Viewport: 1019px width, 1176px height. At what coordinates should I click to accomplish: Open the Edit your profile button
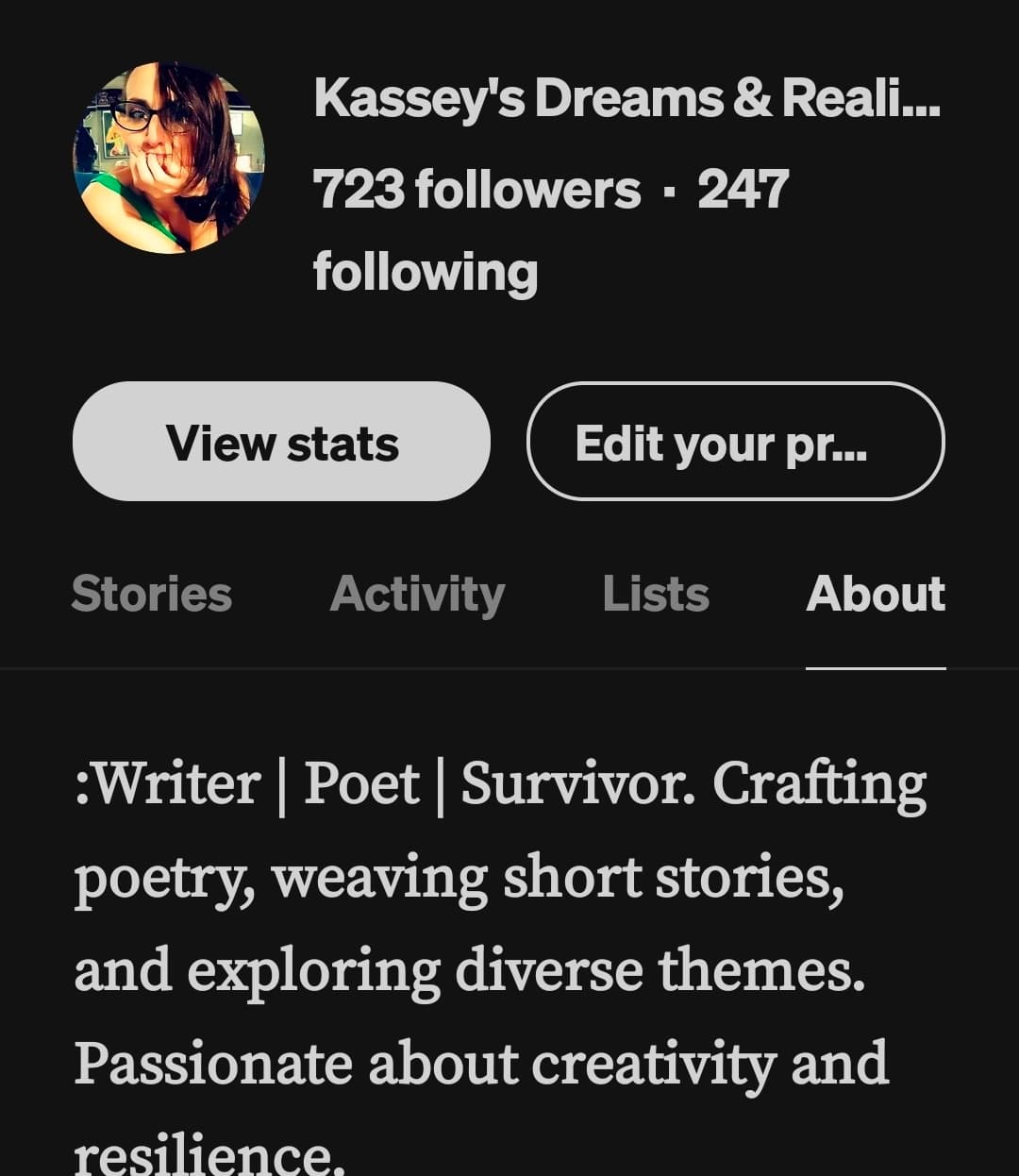tap(736, 442)
